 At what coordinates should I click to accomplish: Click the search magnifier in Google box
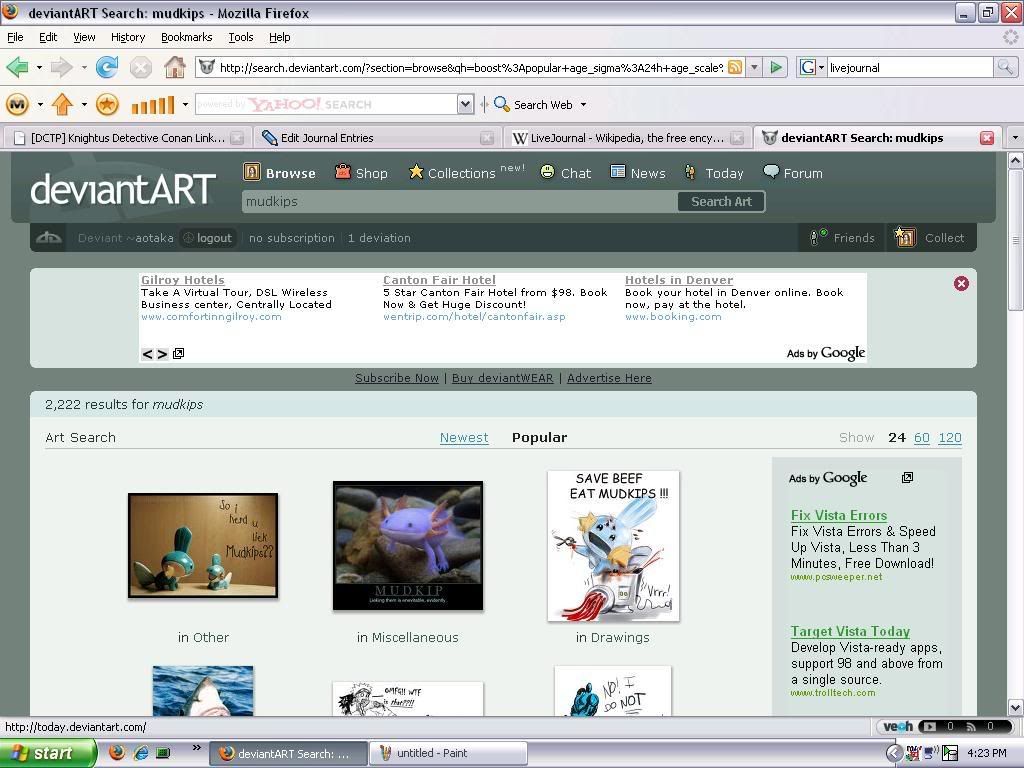tap(1004, 67)
